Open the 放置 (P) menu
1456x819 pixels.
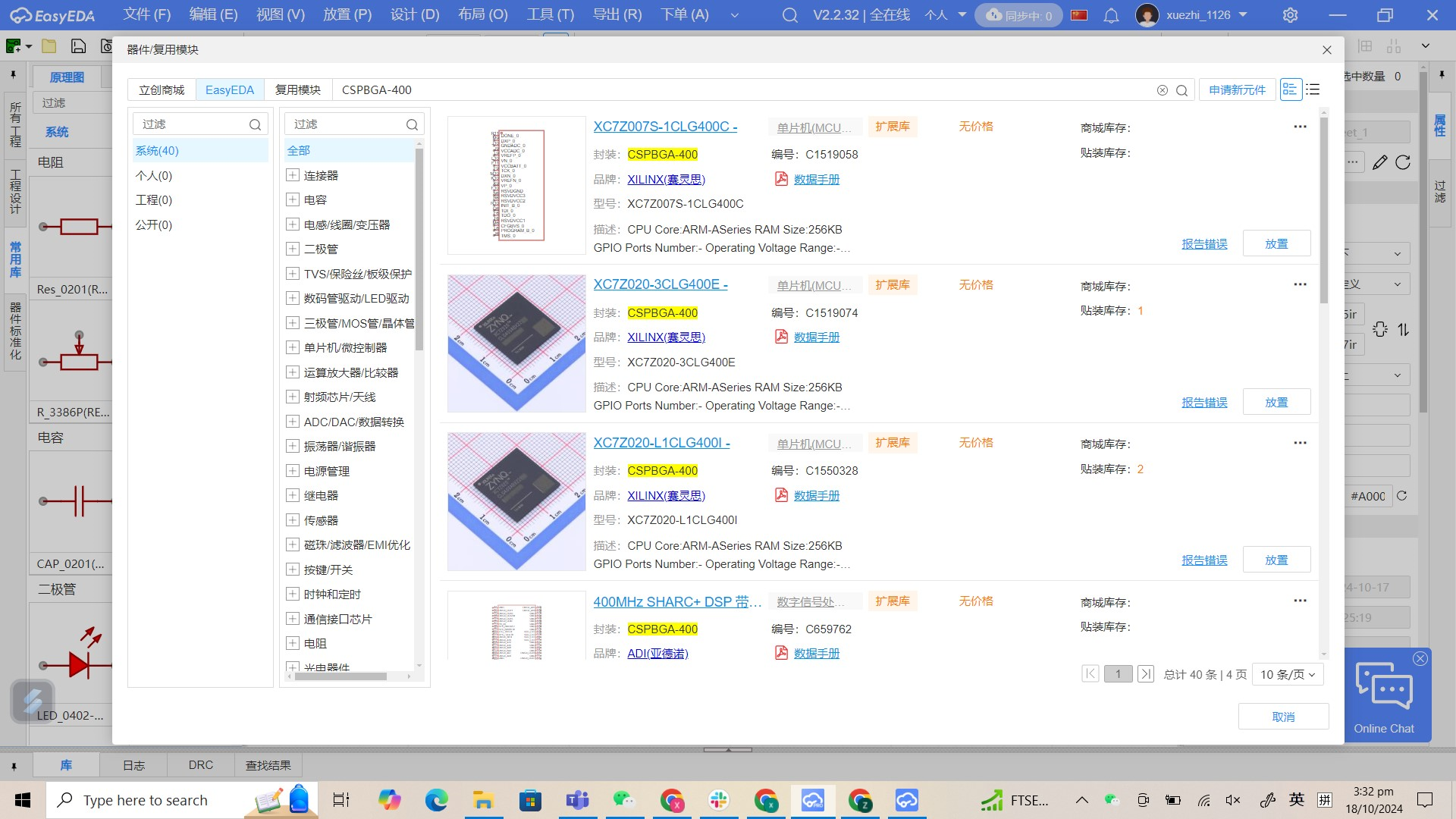coord(347,15)
